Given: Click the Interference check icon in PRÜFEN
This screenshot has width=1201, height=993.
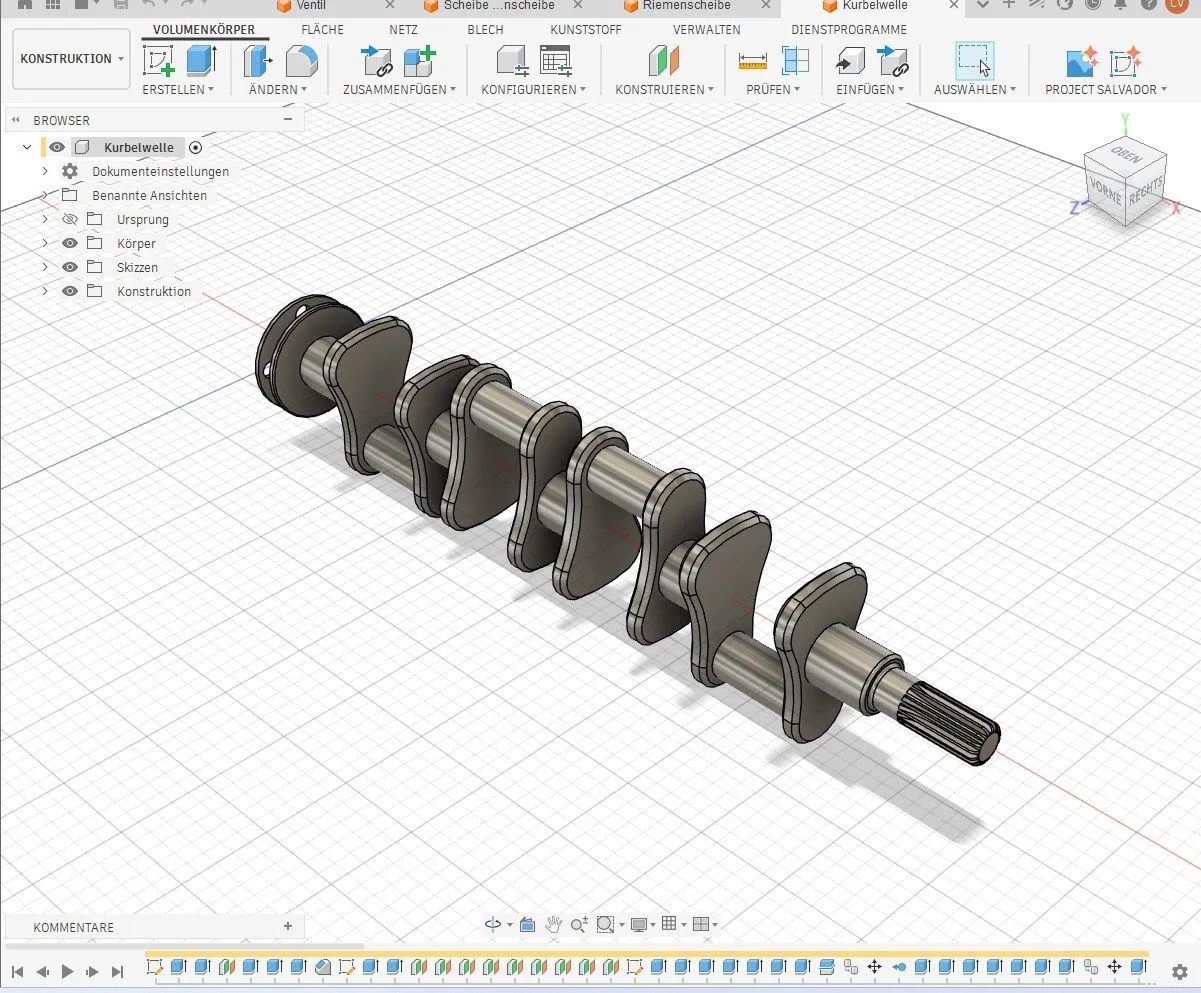Looking at the screenshot, I should pyautogui.click(x=795, y=62).
